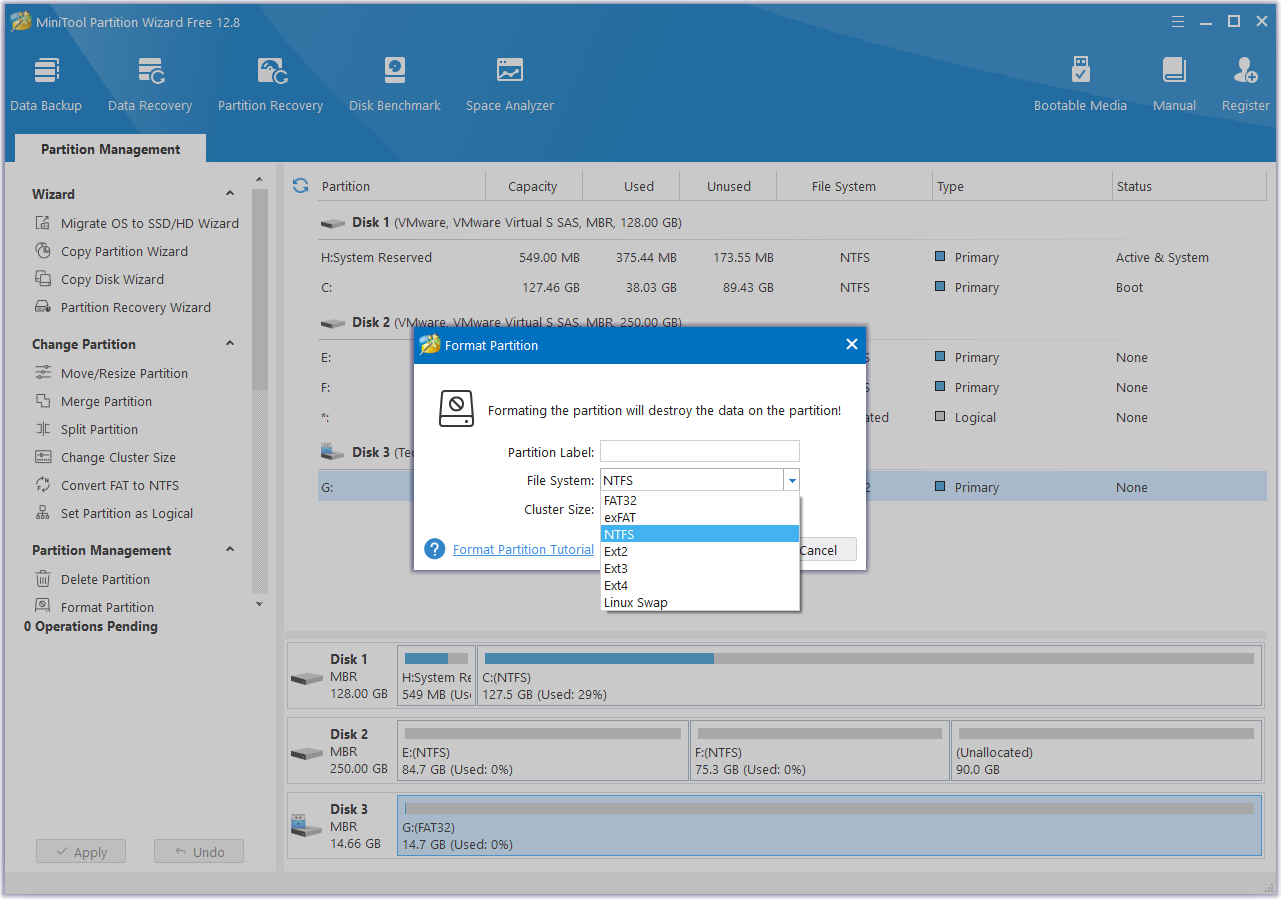Click in the Partition Label field
Screen dimensions: 1281x899
699,452
